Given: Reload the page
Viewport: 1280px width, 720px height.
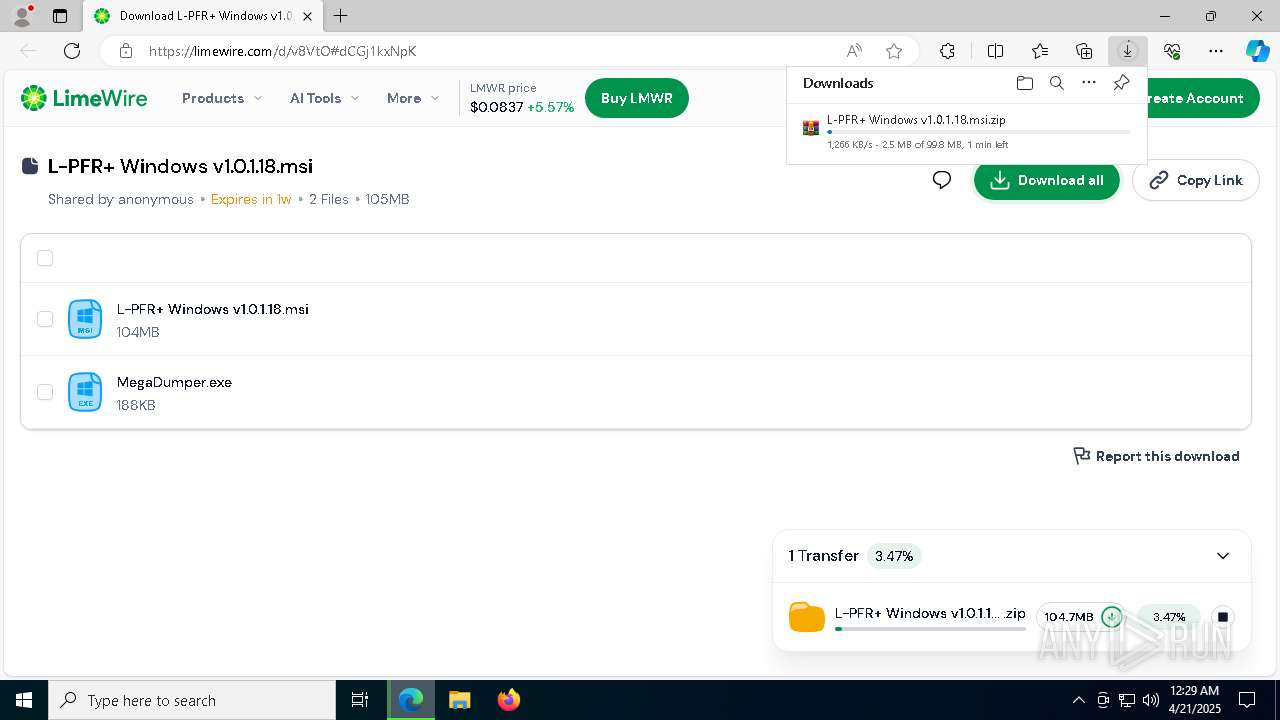Looking at the screenshot, I should pos(72,51).
